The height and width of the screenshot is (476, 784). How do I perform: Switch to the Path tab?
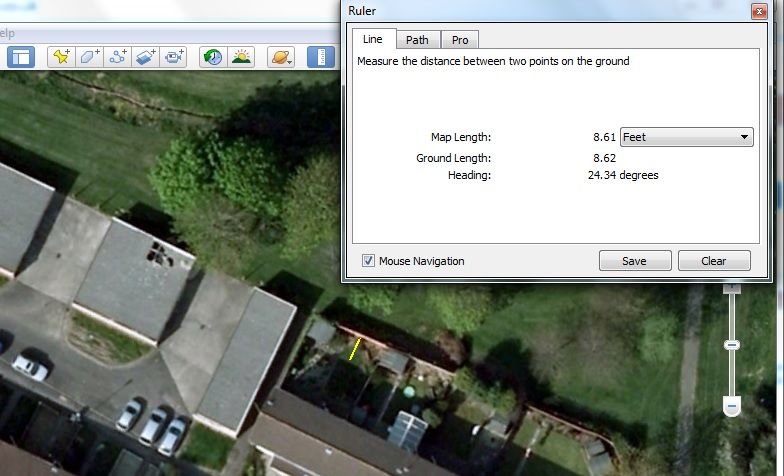(418, 40)
